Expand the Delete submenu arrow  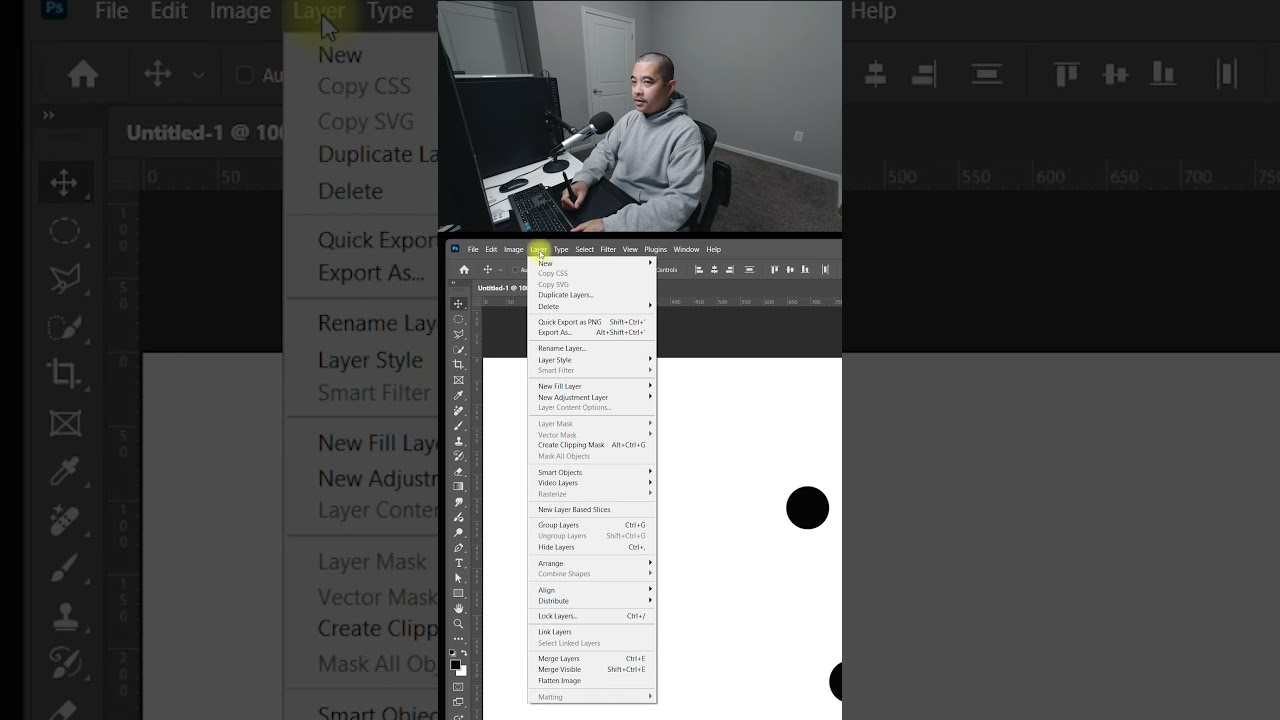[x=650, y=306]
